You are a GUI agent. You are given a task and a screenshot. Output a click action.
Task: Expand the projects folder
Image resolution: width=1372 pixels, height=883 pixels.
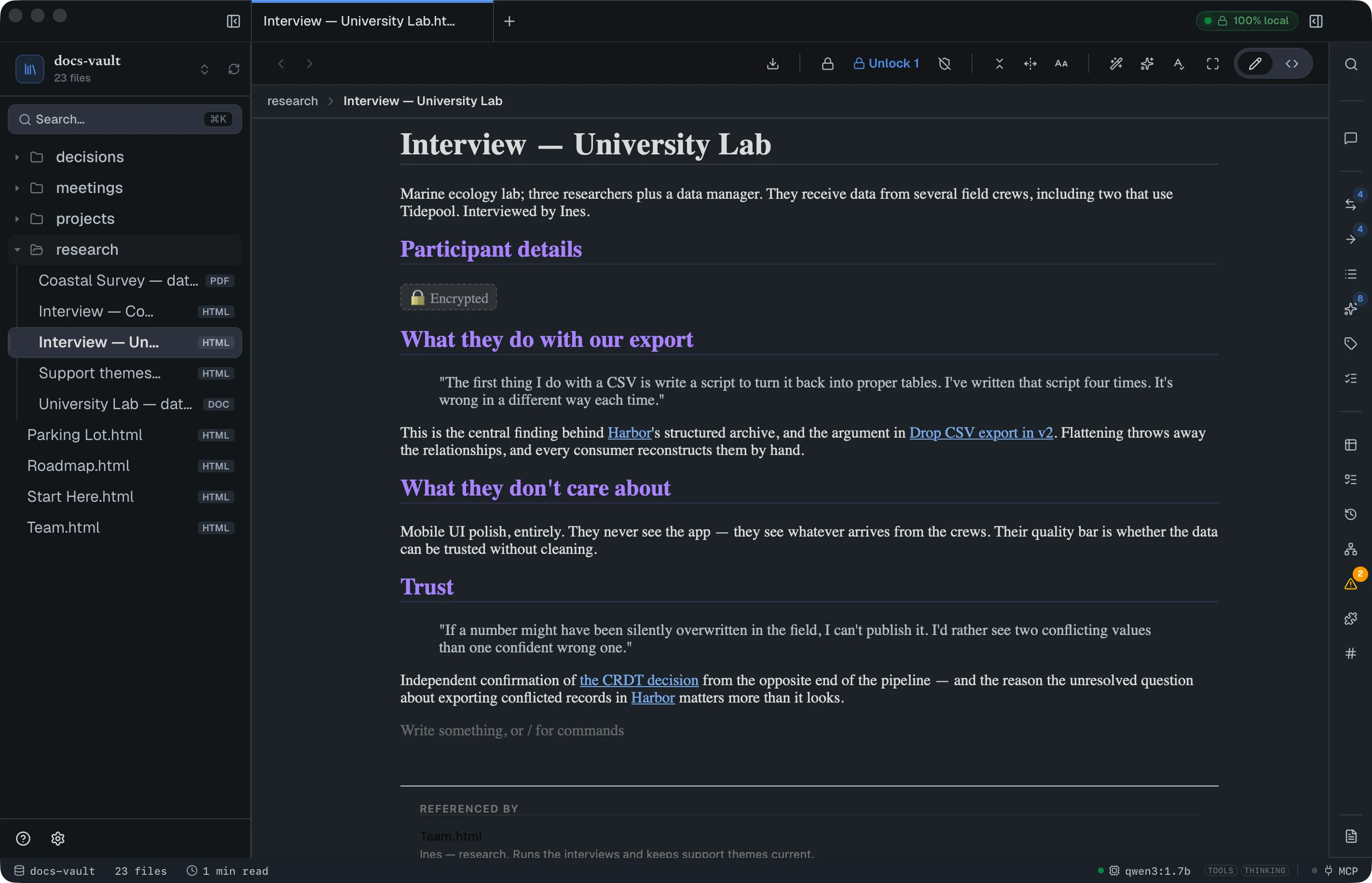[125, 219]
